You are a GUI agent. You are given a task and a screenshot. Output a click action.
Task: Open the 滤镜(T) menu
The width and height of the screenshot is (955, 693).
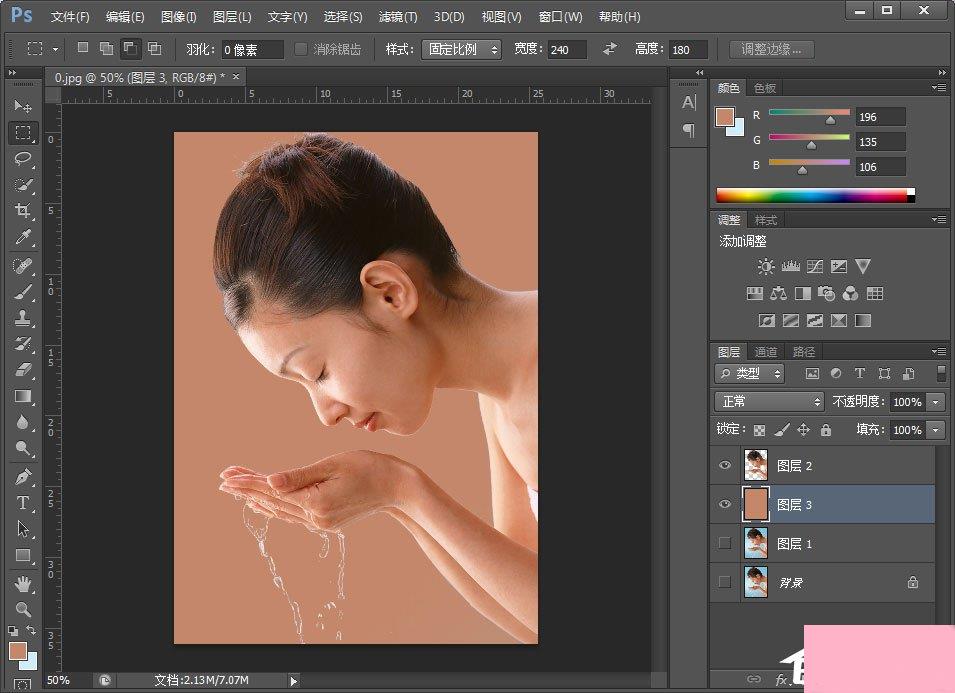(x=398, y=17)
